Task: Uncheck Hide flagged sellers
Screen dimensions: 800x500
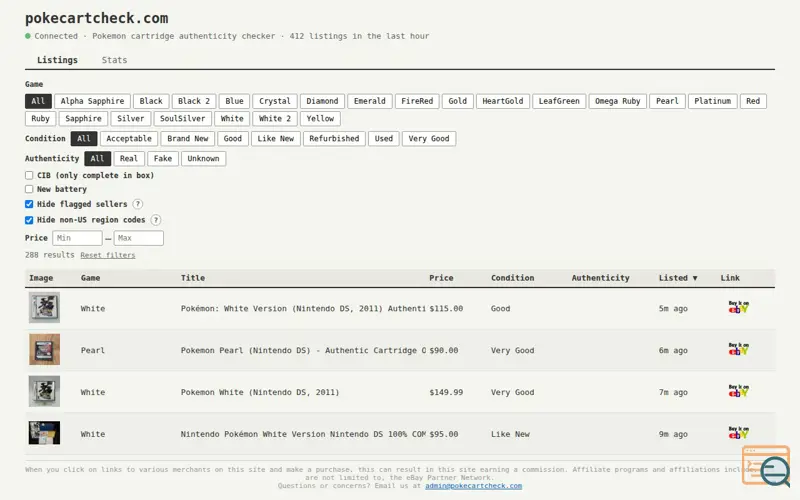Action: [x=29, y=204]
